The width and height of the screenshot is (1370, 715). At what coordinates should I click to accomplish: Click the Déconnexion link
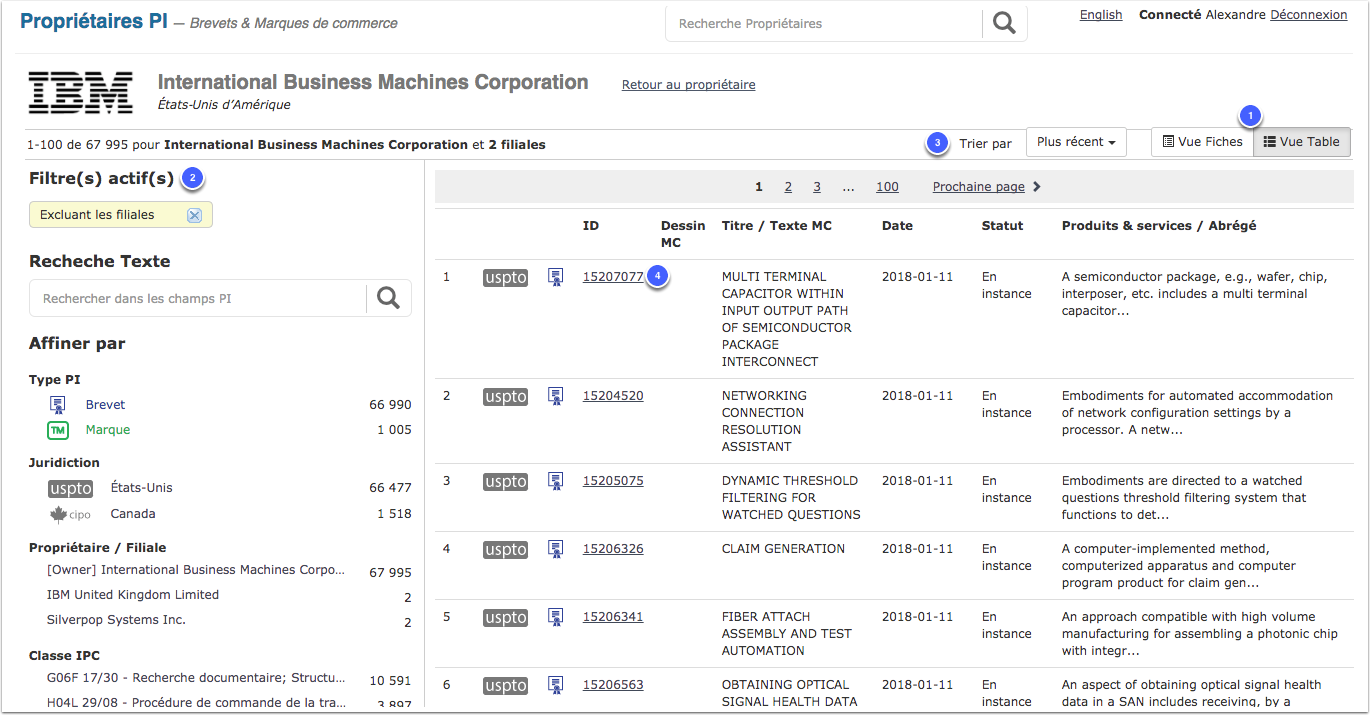tap(1309, 15)
